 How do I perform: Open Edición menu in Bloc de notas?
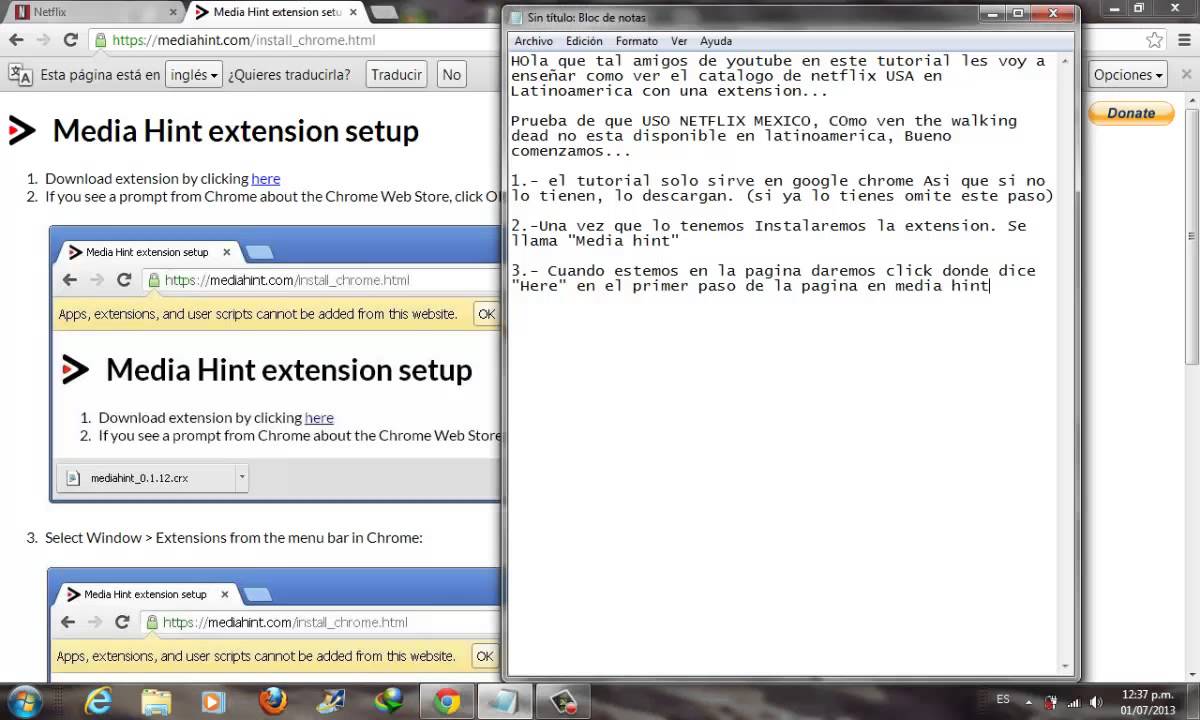coord(584,41)
